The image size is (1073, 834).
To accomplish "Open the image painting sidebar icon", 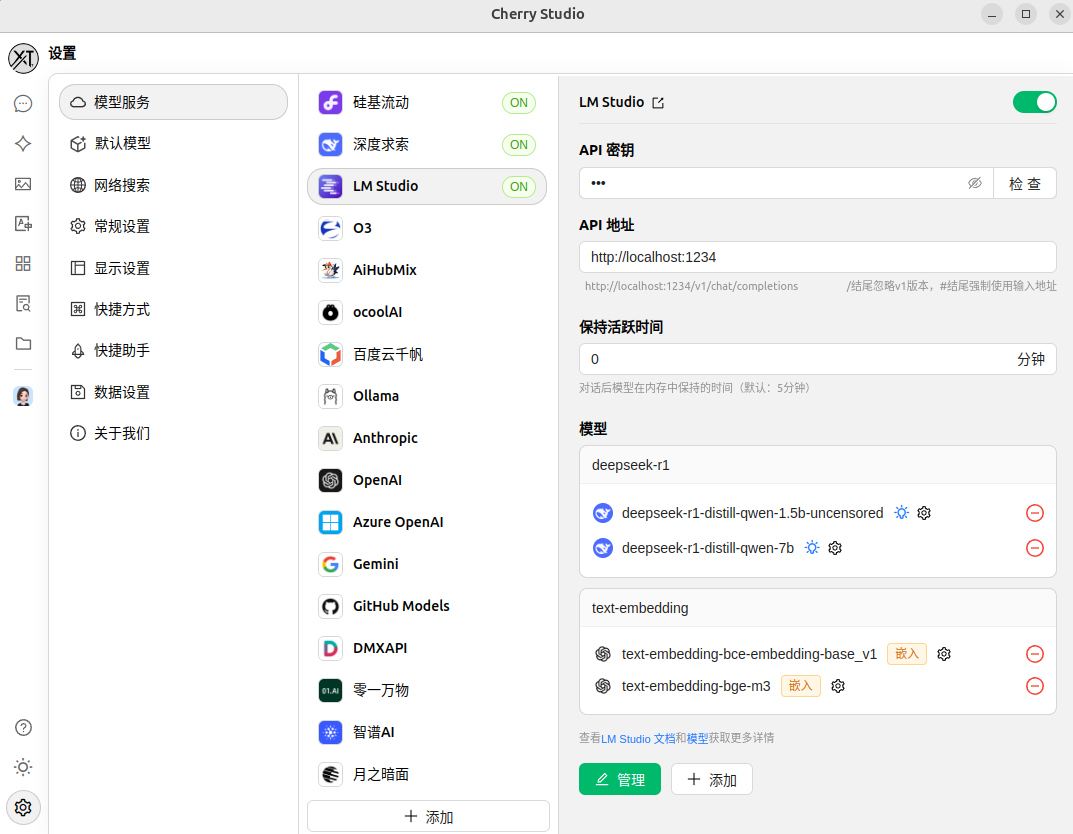I will click(x=23, y=184).
